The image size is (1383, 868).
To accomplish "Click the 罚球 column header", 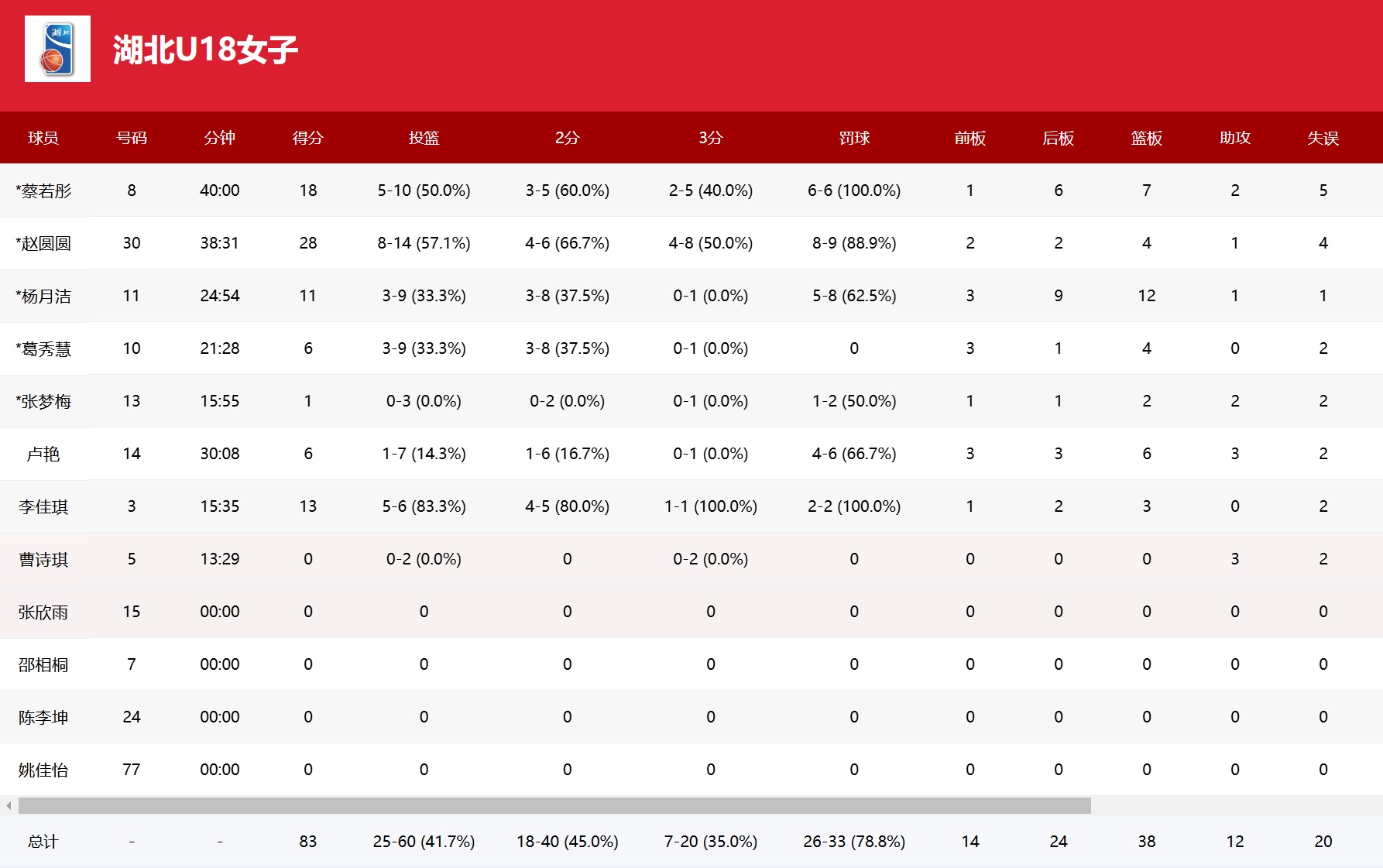I will [x=853, y=138].
